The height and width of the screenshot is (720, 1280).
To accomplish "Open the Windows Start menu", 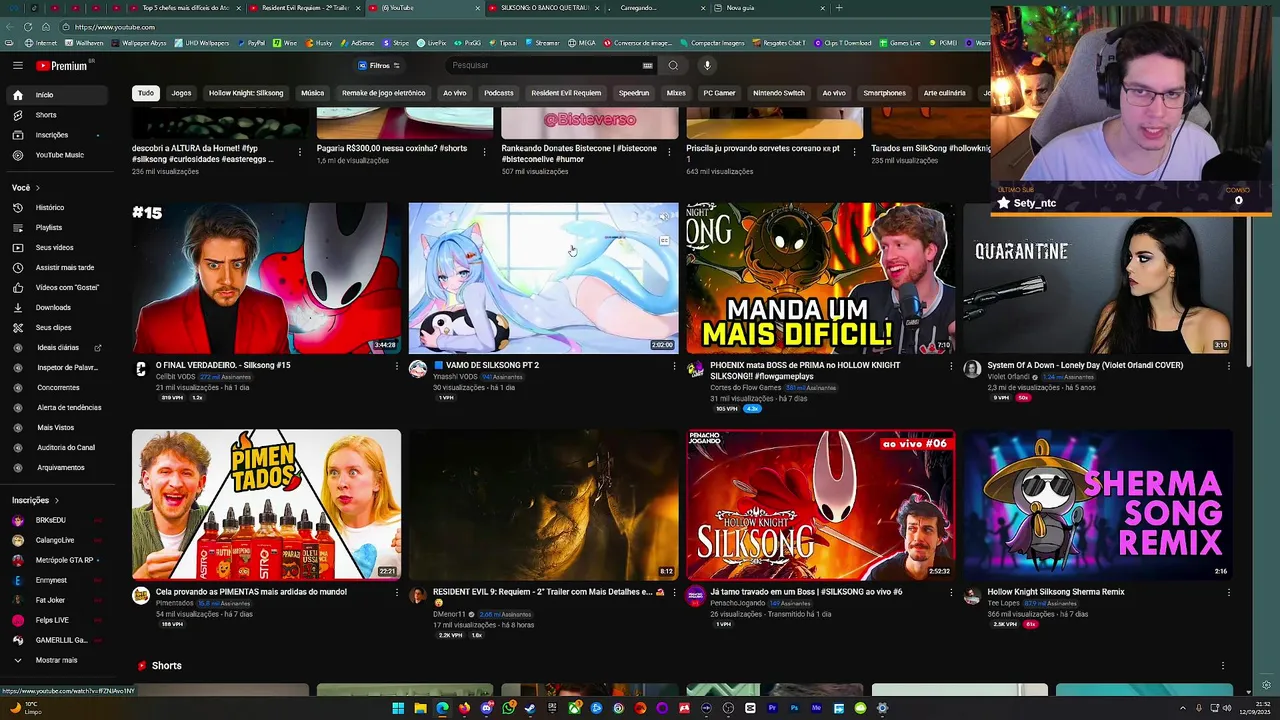I will [x=398, y=708].
